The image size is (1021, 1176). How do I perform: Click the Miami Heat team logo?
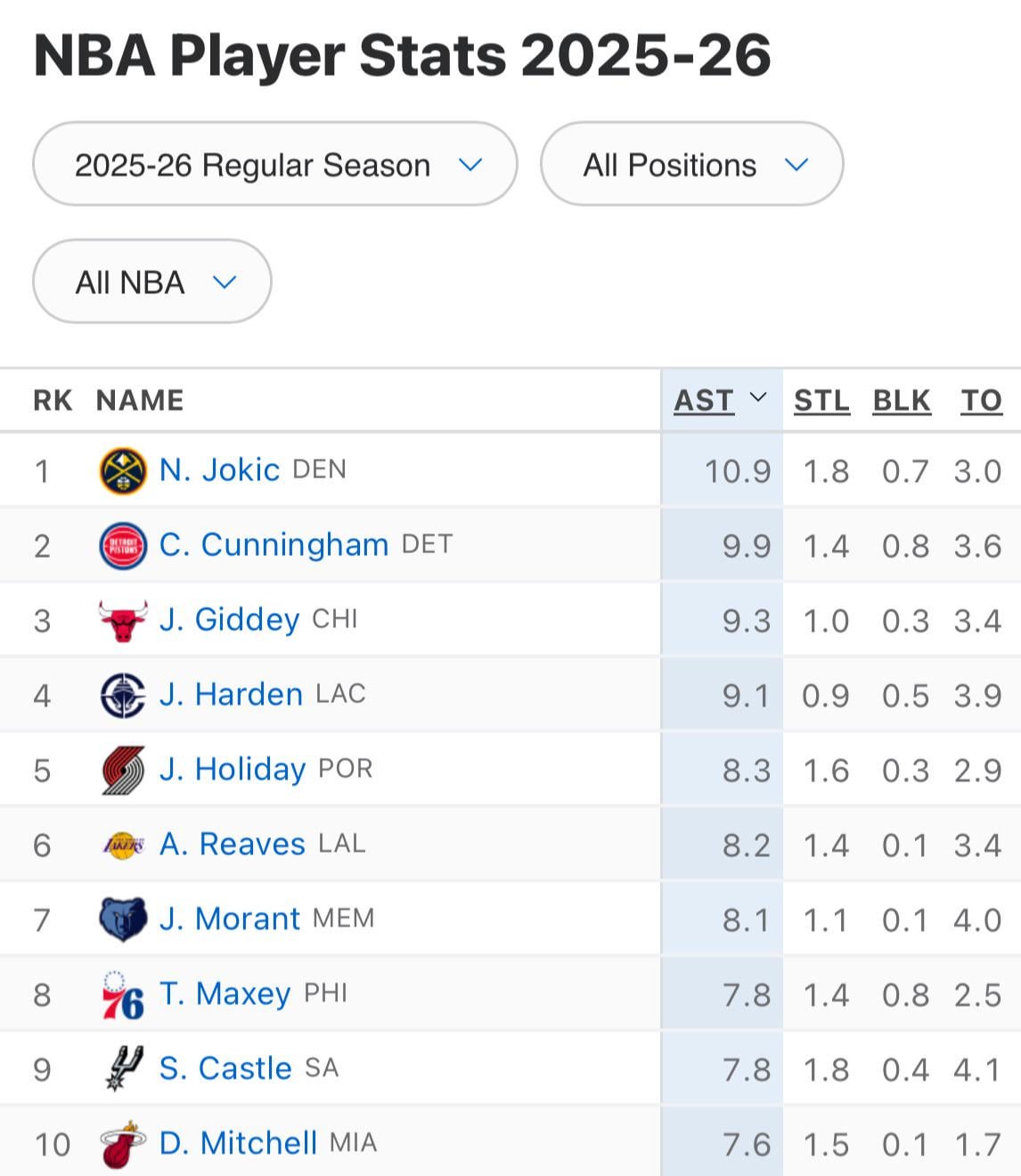pos(123,1145)
